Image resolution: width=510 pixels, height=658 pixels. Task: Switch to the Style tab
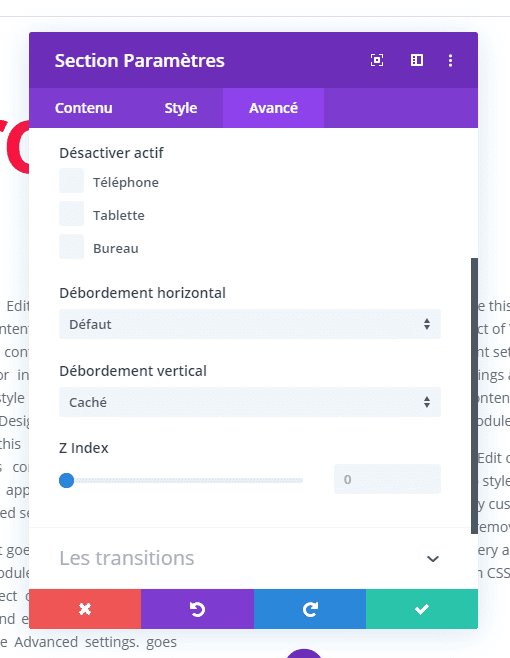tap(180, 108)
